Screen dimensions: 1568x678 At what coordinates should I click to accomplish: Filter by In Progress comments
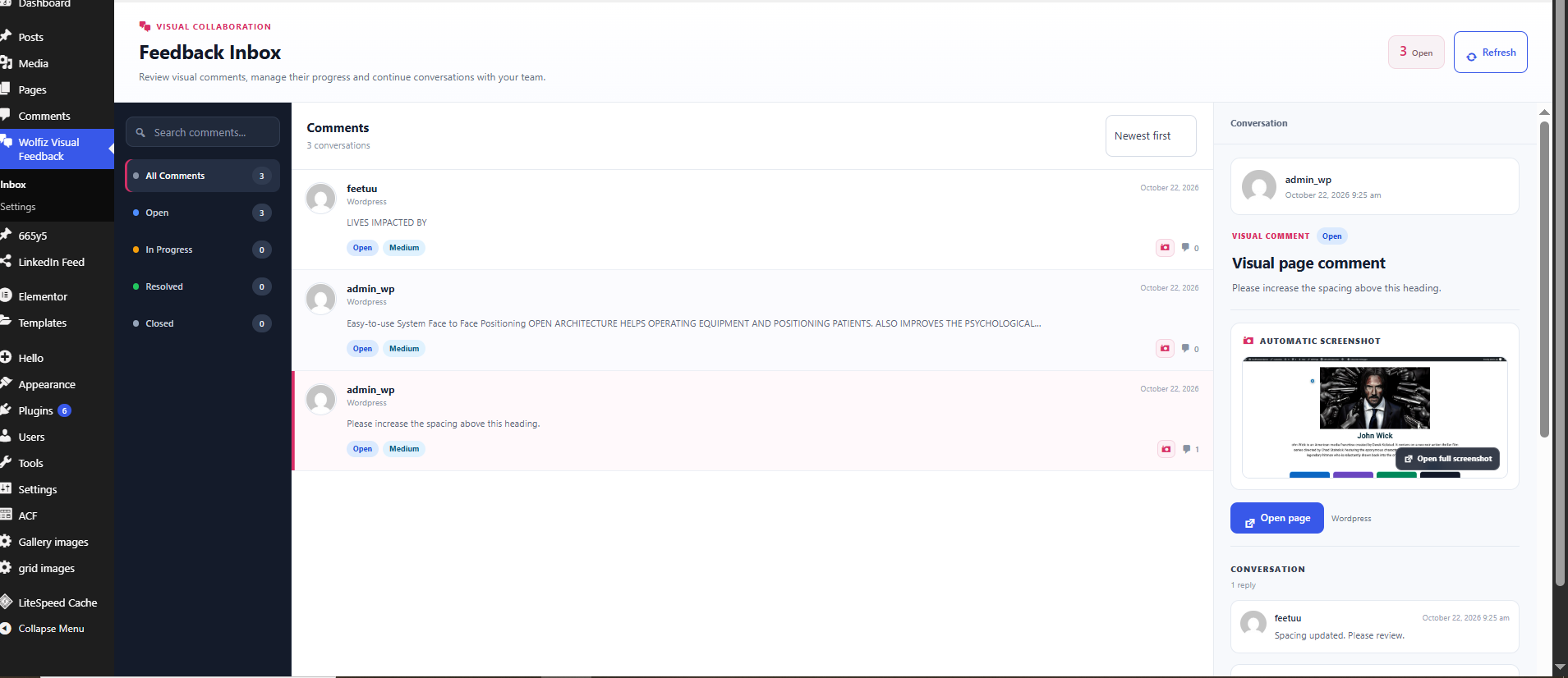[202, 250]
